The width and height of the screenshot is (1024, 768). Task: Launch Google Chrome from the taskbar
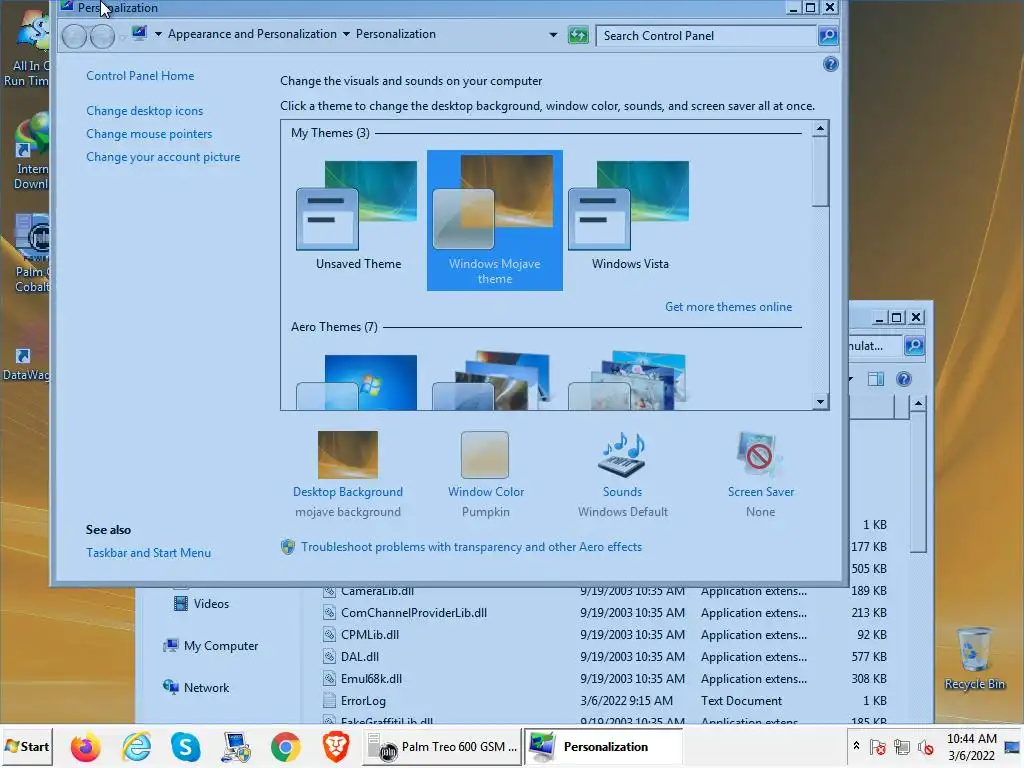[x=285, y=746]
